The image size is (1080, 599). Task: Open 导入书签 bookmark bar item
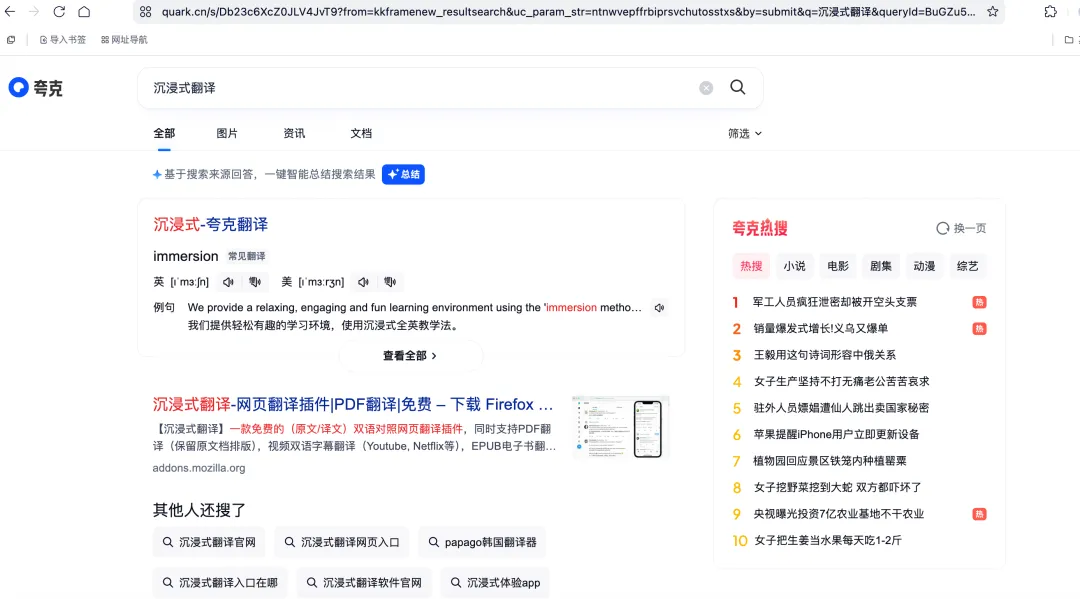click(63, 40)
